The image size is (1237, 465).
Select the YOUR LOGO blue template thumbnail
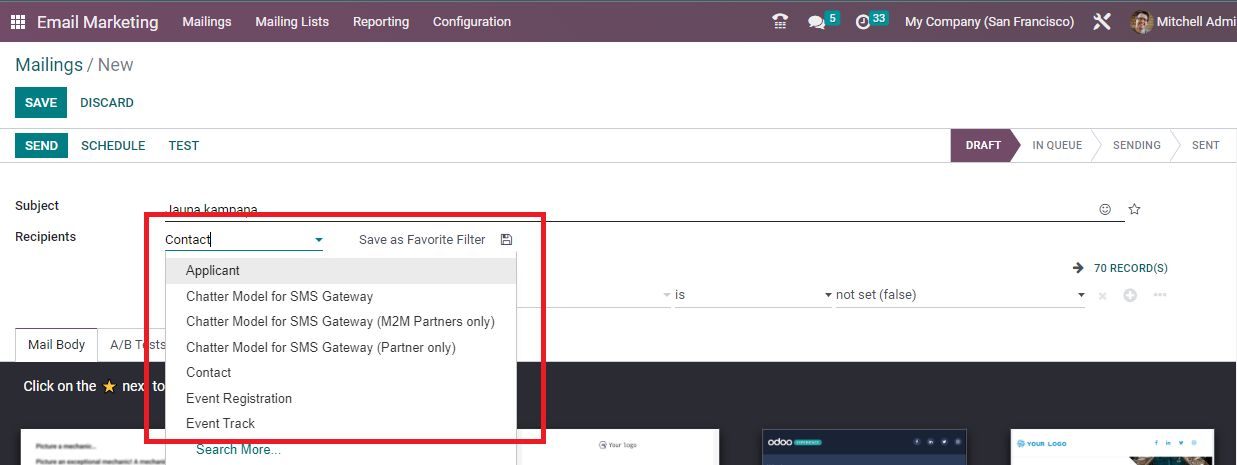coord(1112,447)
